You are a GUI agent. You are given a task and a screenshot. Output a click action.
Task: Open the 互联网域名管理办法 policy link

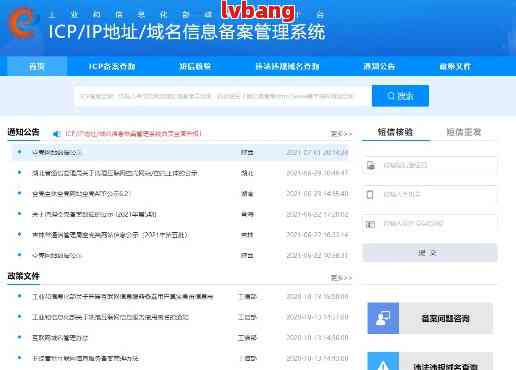coord(60,338)
